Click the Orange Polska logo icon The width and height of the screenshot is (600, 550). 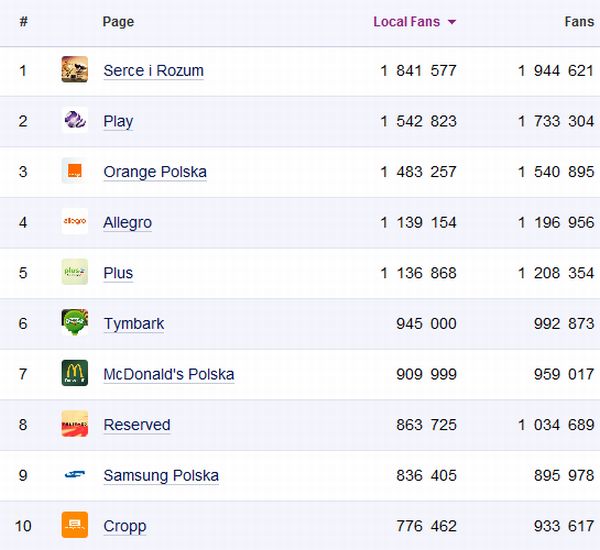(x=74, y=171)
